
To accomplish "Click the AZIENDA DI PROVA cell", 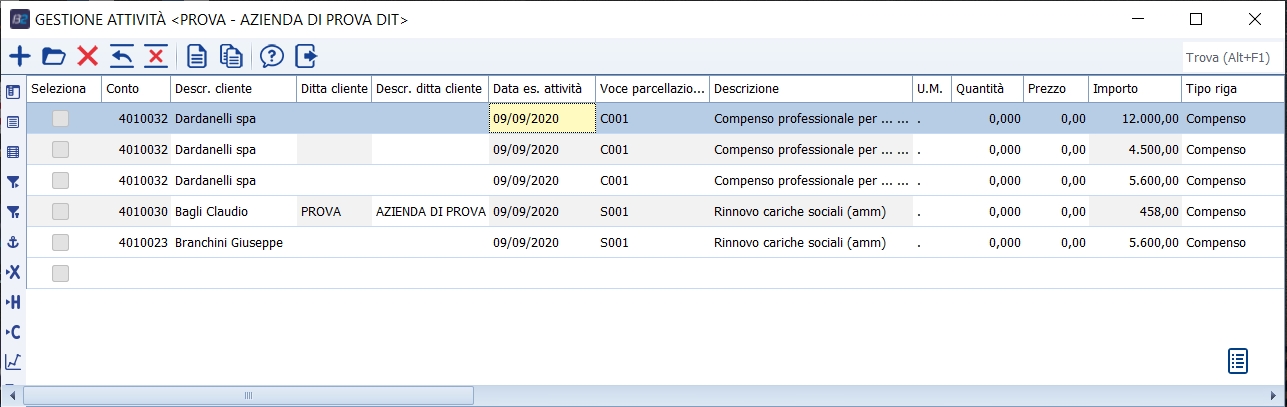I will (x=430, y=212).
